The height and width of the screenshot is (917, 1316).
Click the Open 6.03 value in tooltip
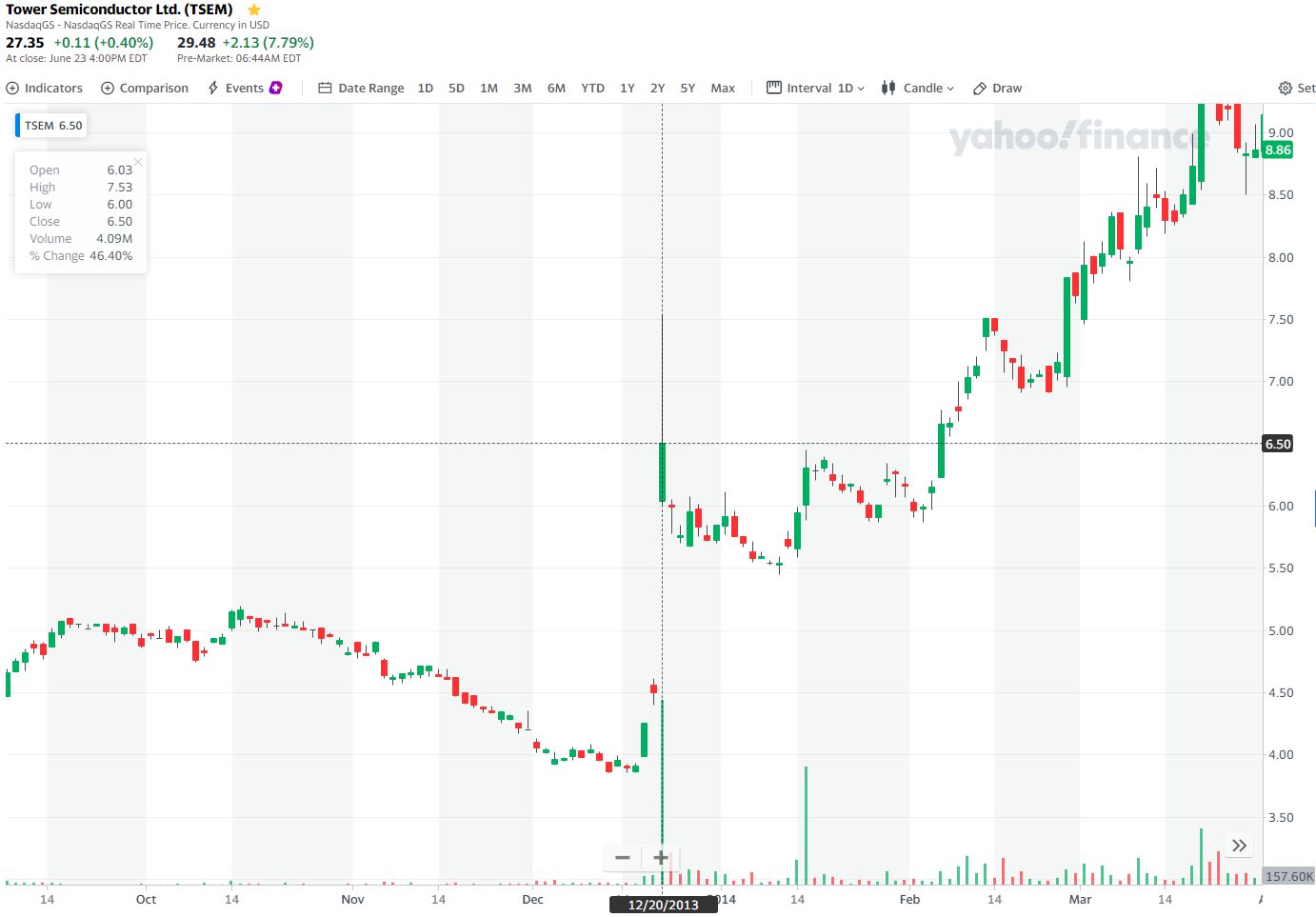coord(120,170)
